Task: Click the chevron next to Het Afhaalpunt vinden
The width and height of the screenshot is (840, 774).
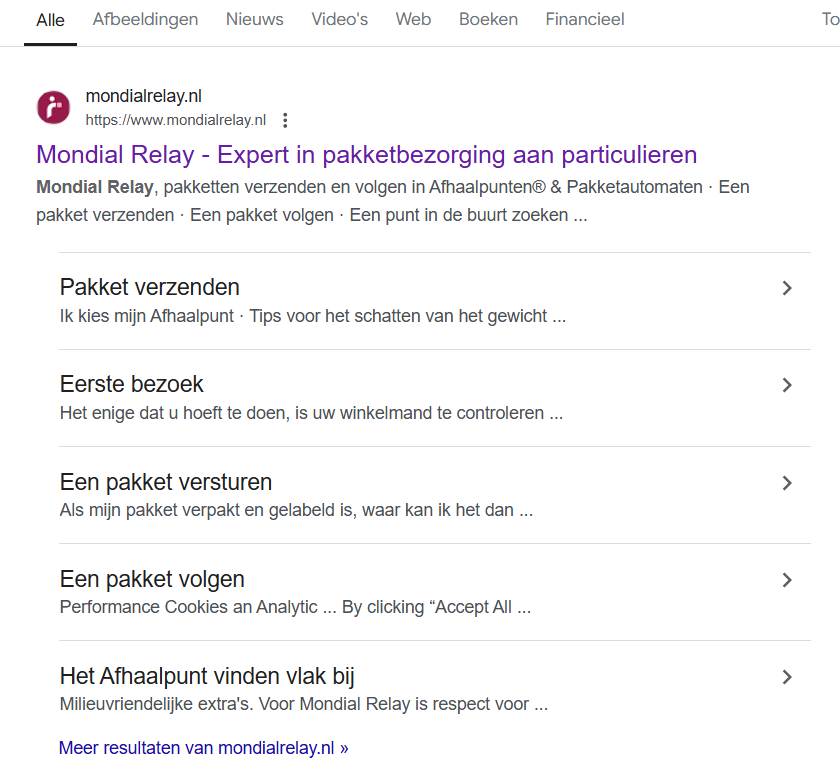Action: 786,677
